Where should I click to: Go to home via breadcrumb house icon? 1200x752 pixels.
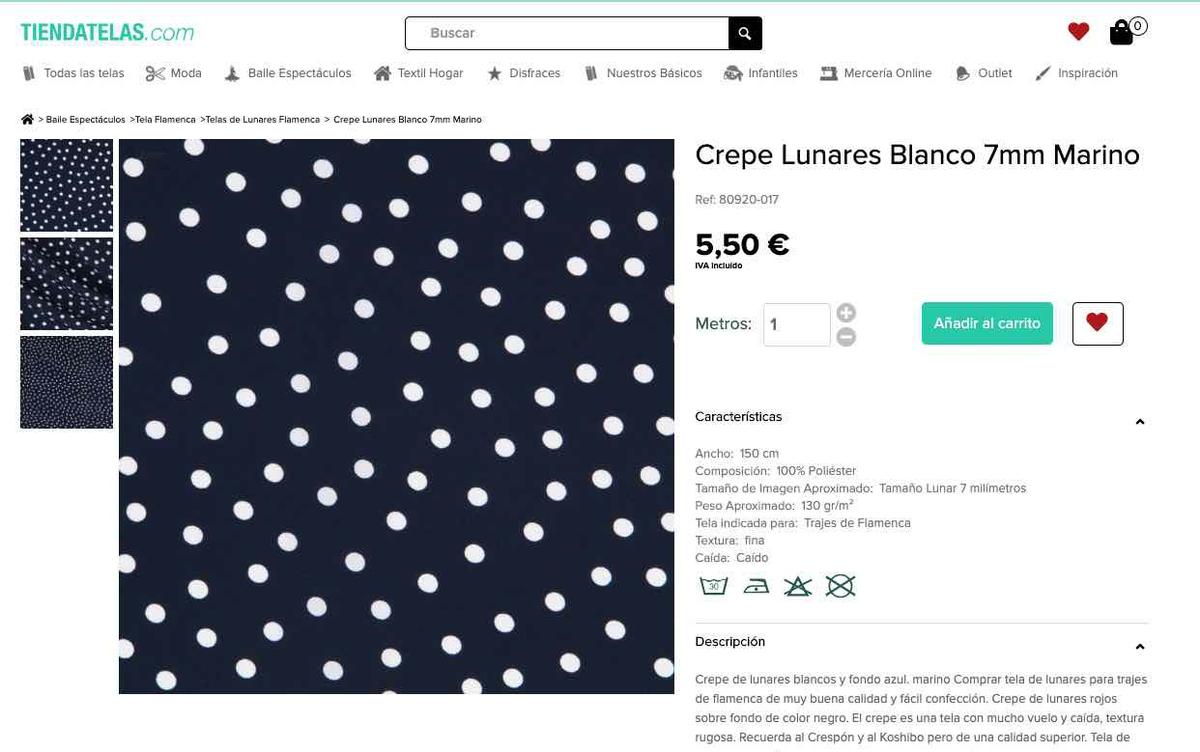(x=27, y=119)
